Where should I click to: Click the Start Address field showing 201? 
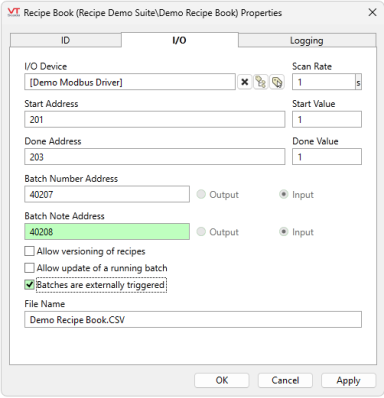[155, 119]
